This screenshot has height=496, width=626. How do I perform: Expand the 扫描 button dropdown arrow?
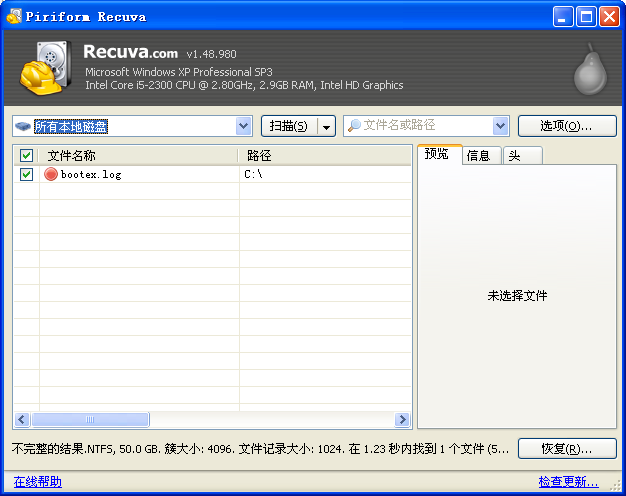tap(327, 127)
